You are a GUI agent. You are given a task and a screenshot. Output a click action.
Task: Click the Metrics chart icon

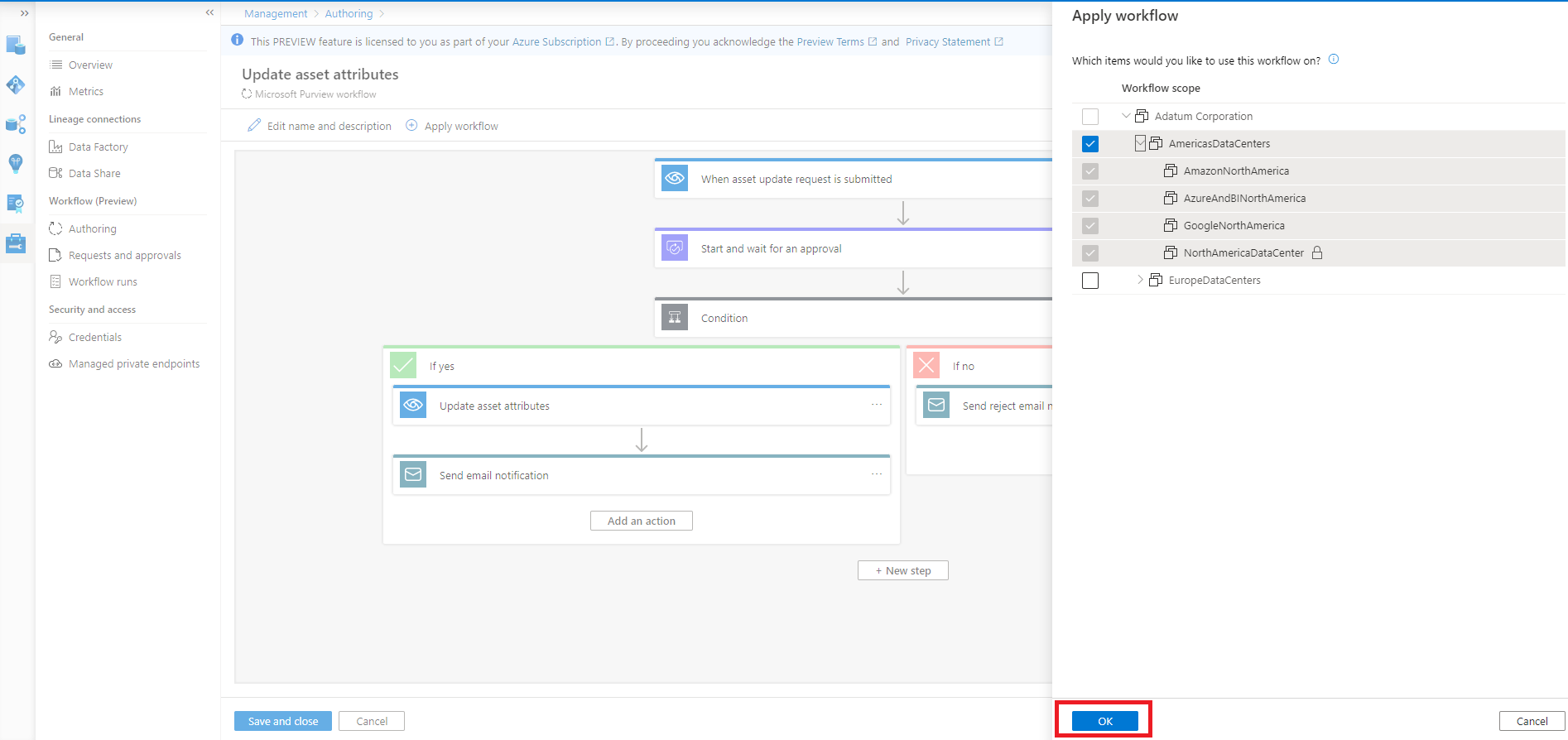coord(55,91)
